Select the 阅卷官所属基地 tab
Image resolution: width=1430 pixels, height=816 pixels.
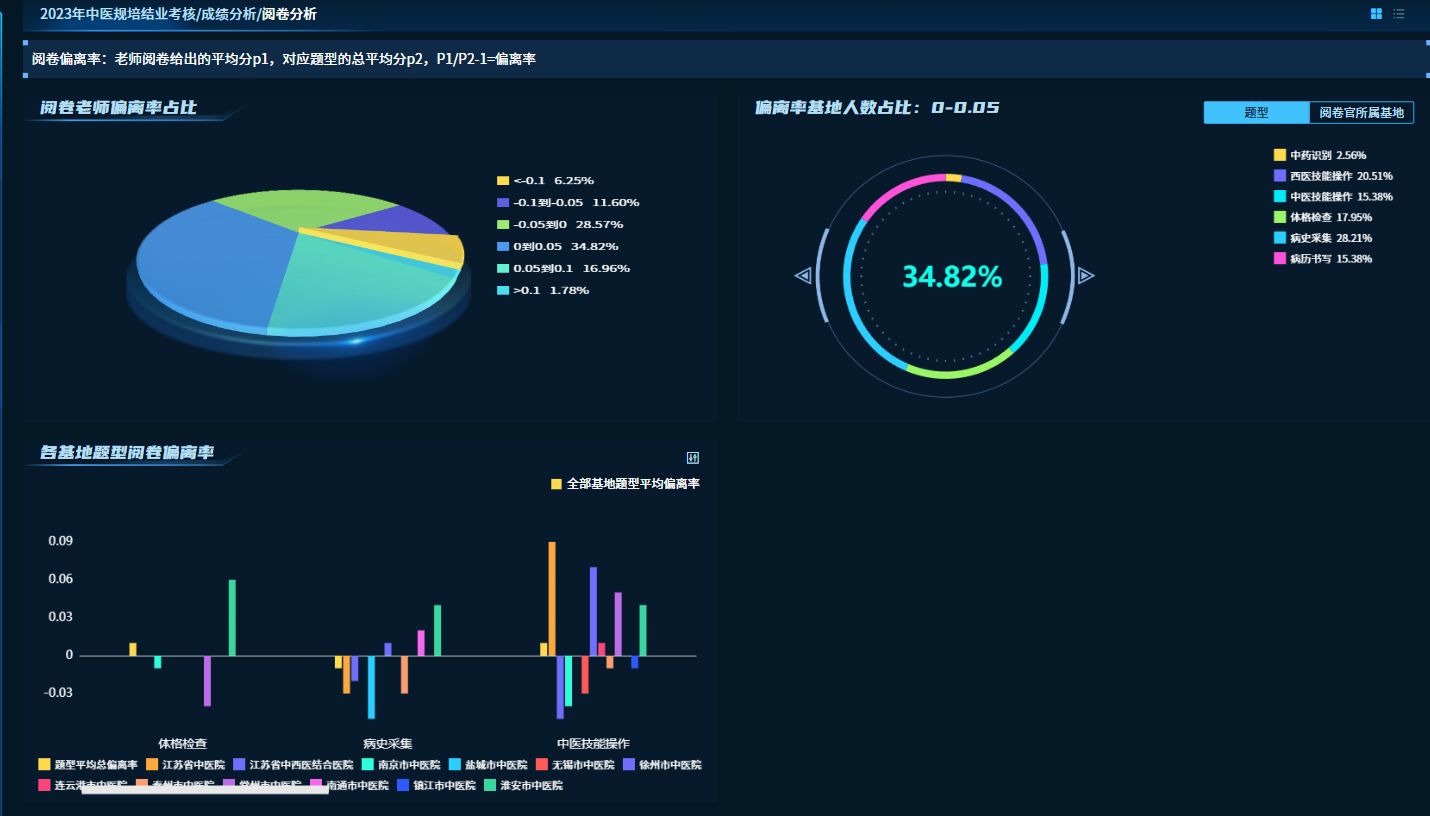pos(1361,113)
